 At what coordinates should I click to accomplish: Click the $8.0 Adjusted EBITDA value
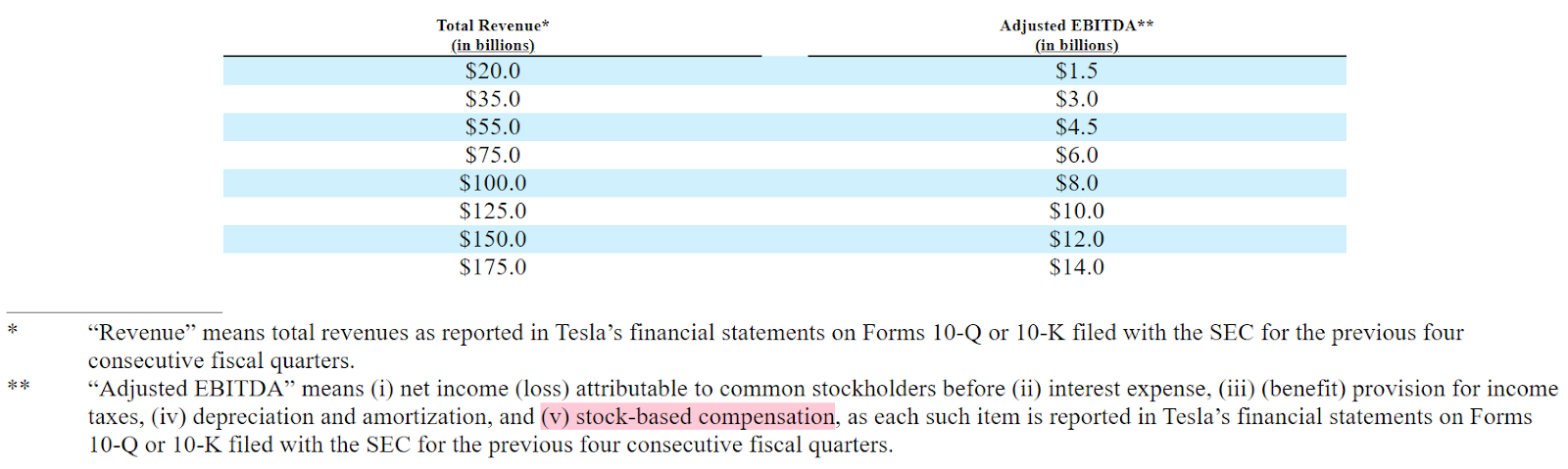(1076, 183)
